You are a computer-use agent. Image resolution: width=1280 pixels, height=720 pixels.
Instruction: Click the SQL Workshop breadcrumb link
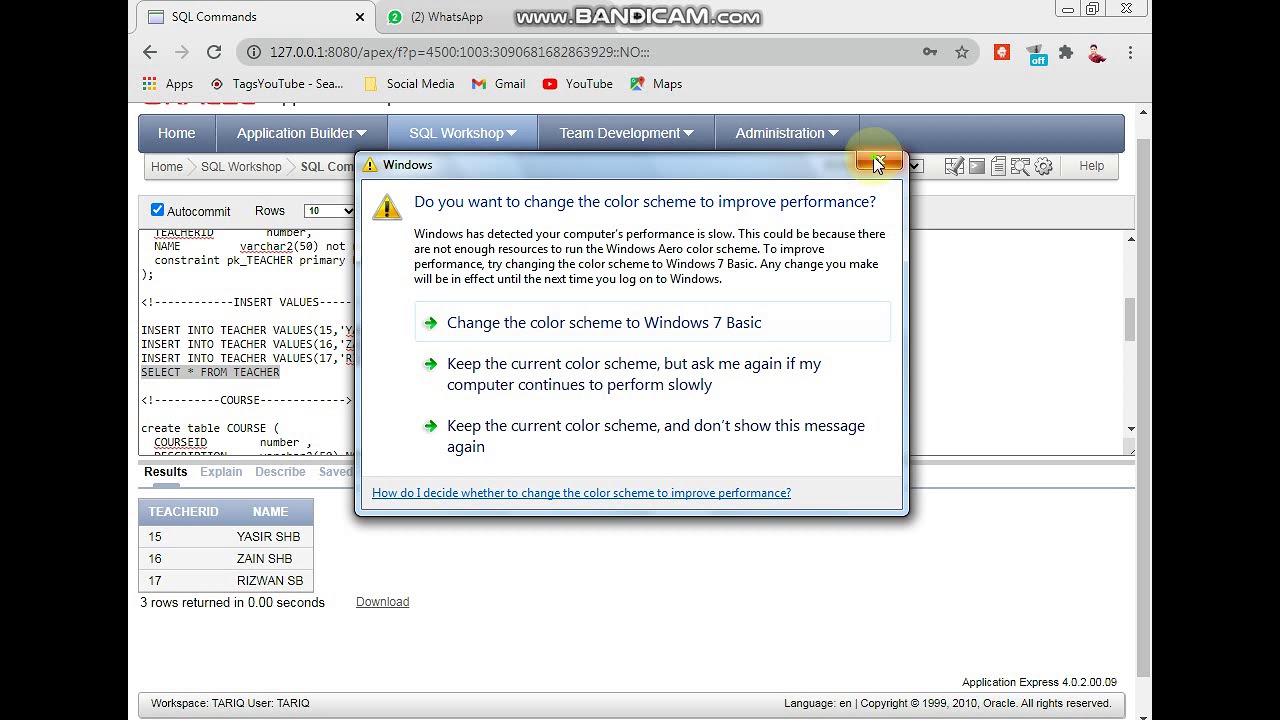tap(241, 167)
